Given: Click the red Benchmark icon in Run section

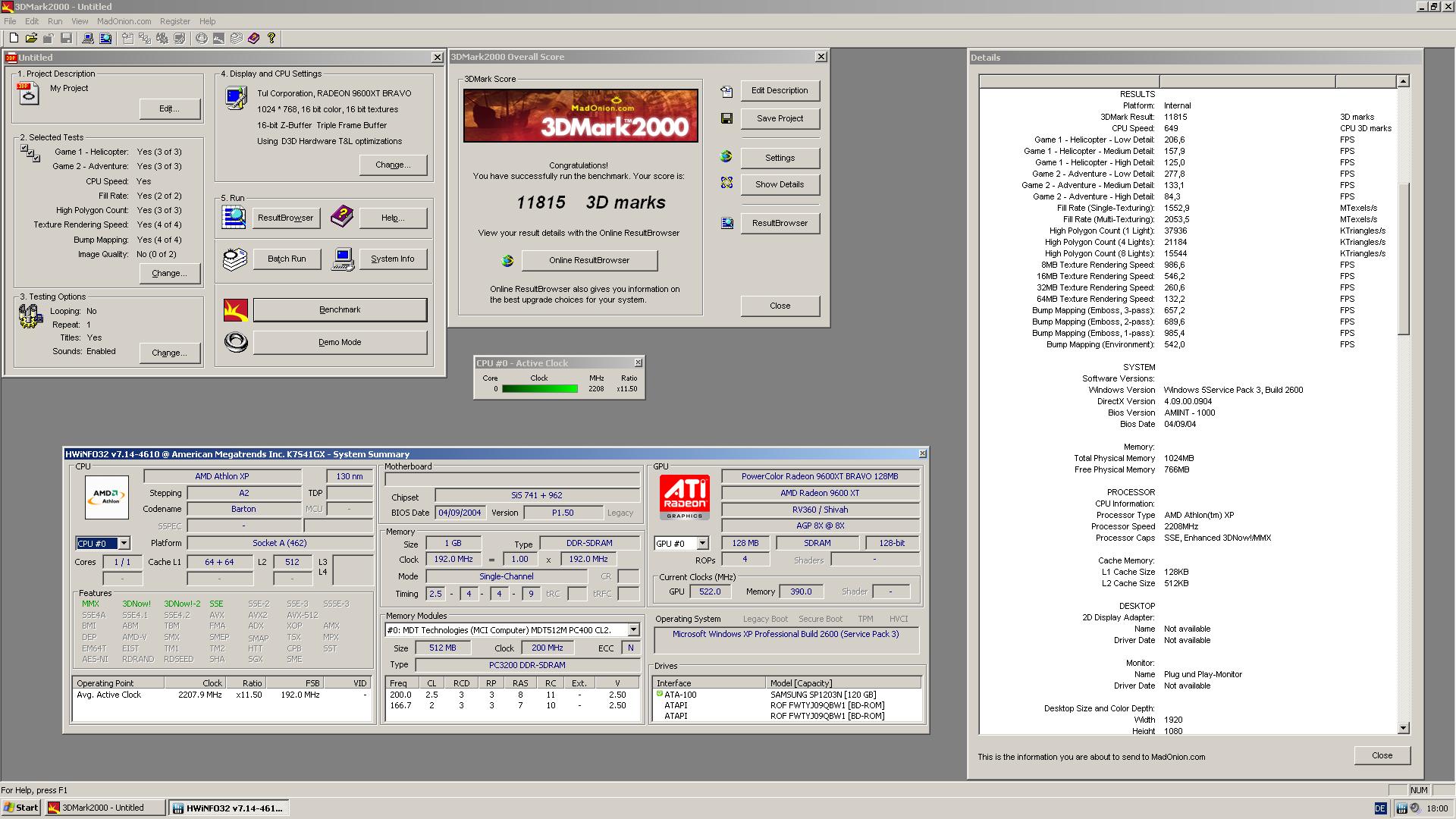Looking at the screenshot, I should click(236, 309).
